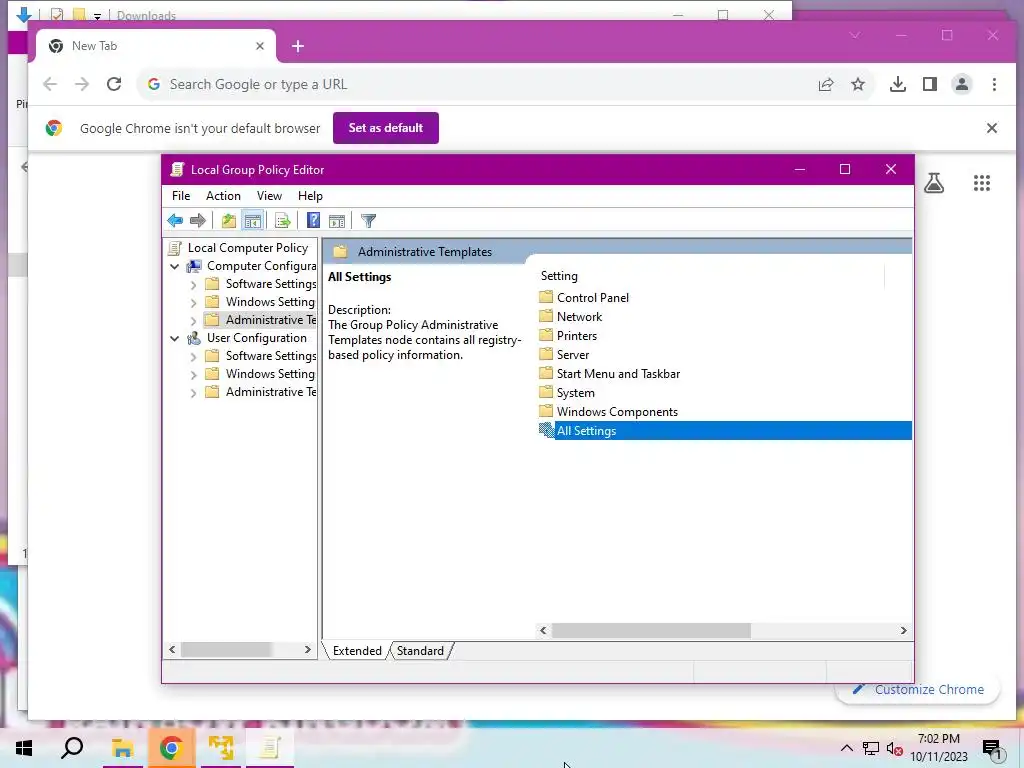Open the File menu
The width and height of the screenshot is (1024, 768).
pos(181,196)
